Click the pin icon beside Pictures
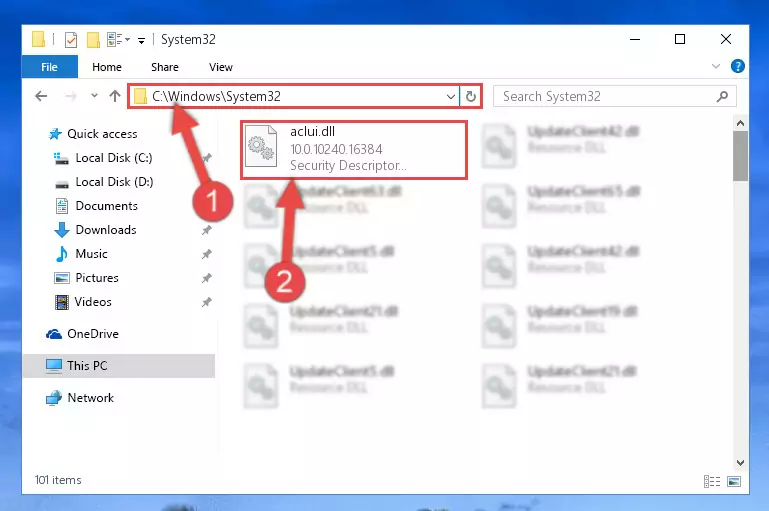Image resolution: width=769 pixels, height=511 pixels. [206, 278]
